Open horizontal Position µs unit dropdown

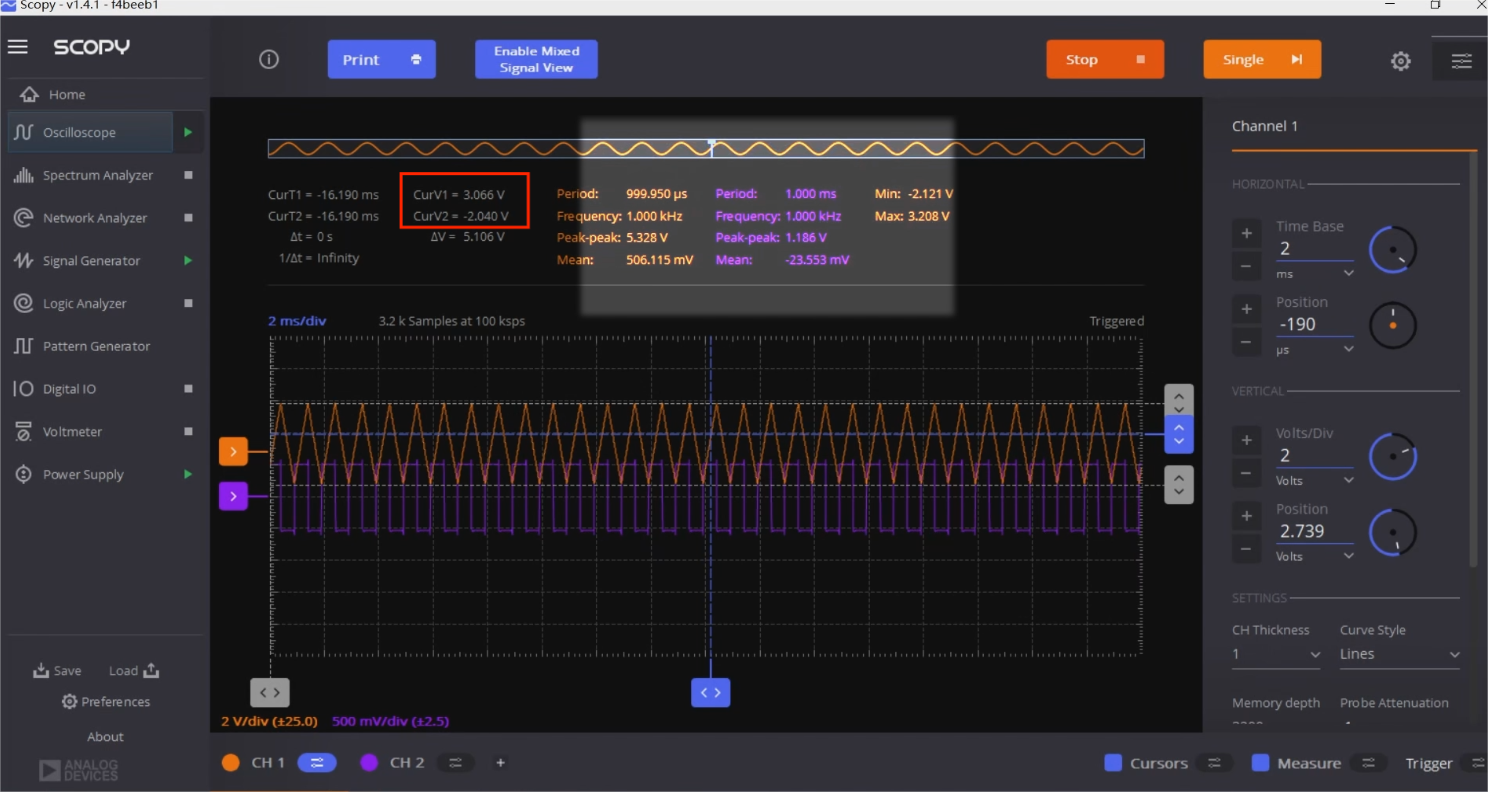(x=1314, y=349)
